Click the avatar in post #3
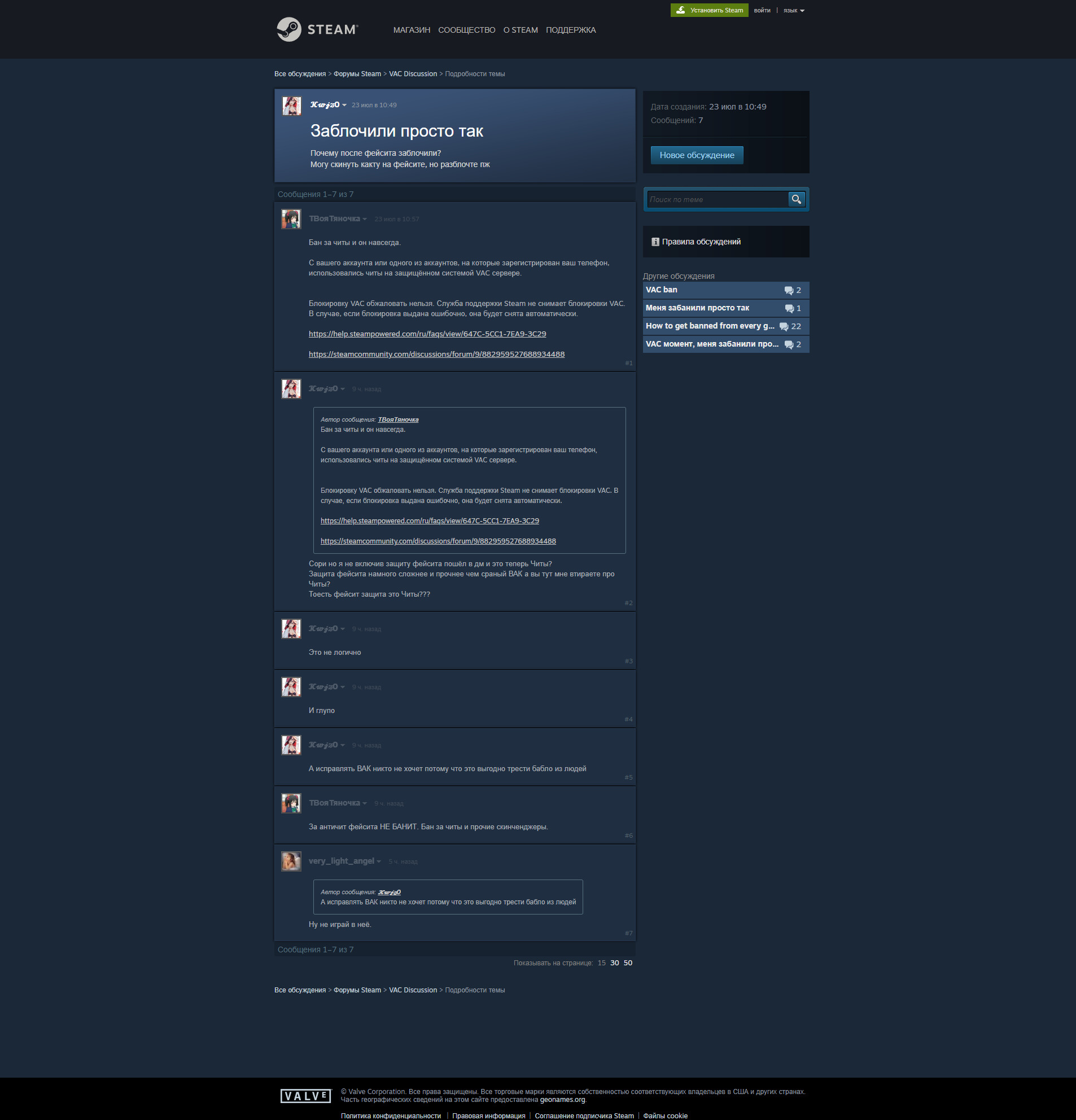 pos(291,628)
